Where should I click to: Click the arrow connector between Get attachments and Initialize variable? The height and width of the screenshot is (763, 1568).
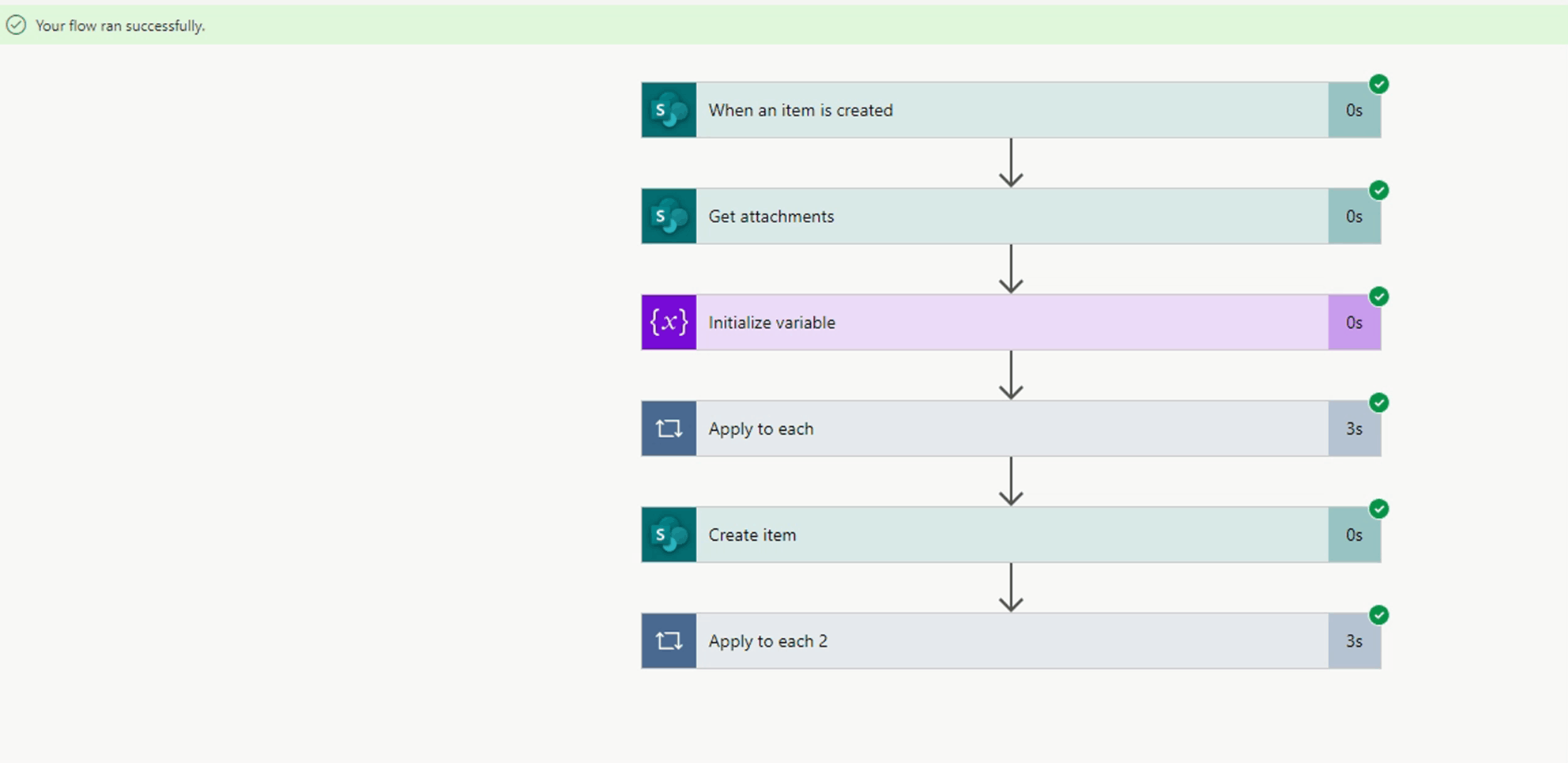[1010, 270]
